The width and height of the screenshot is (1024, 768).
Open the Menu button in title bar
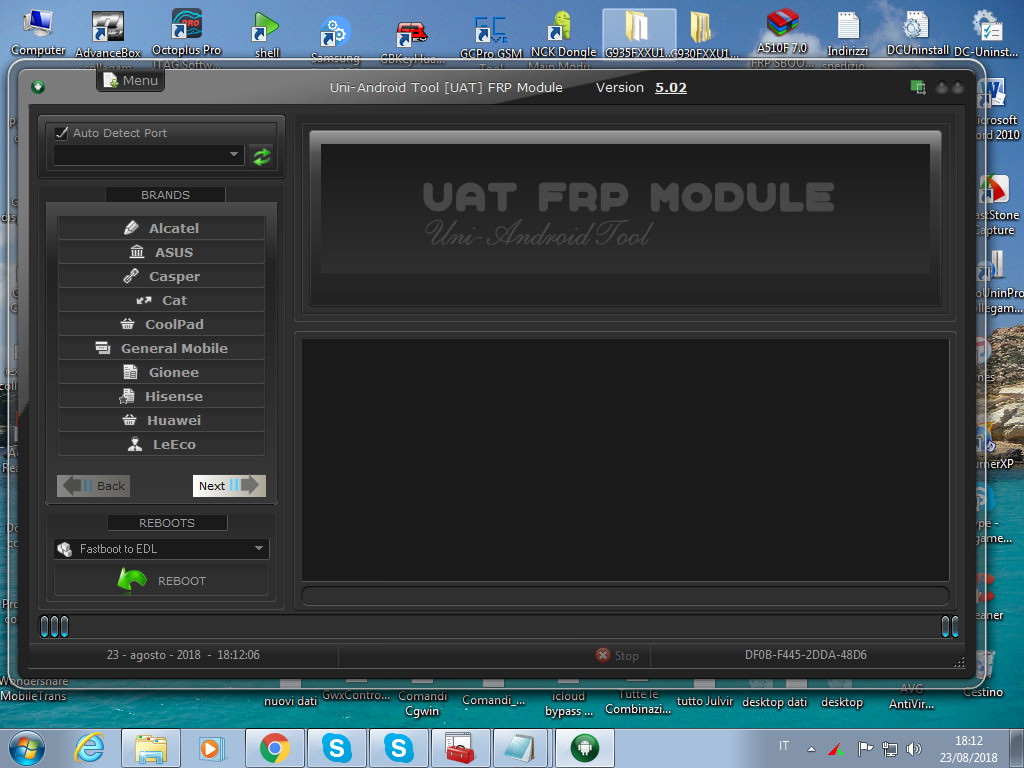[x=131, y=80]
